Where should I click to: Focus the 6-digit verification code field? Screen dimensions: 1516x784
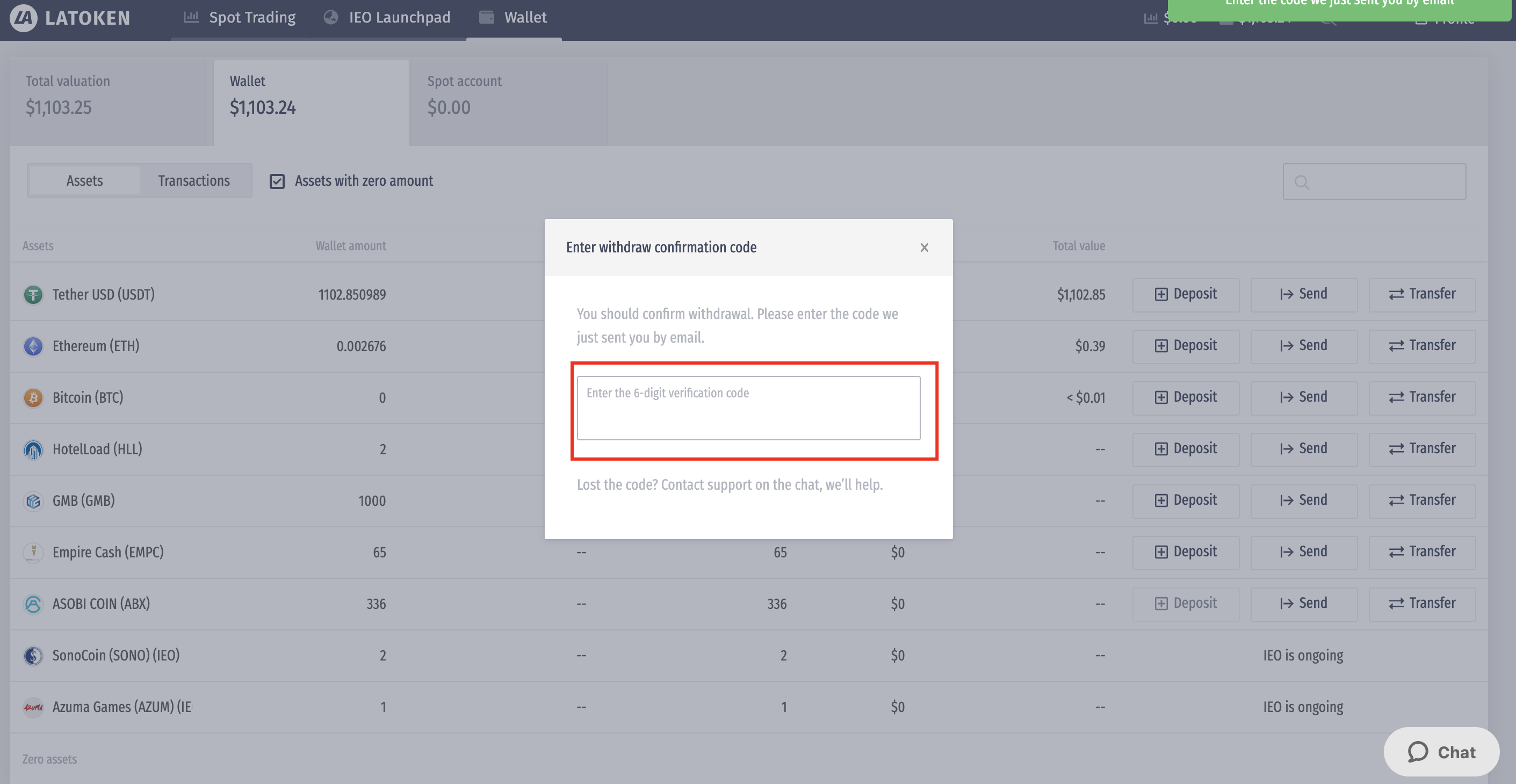[x=748, y=408]
